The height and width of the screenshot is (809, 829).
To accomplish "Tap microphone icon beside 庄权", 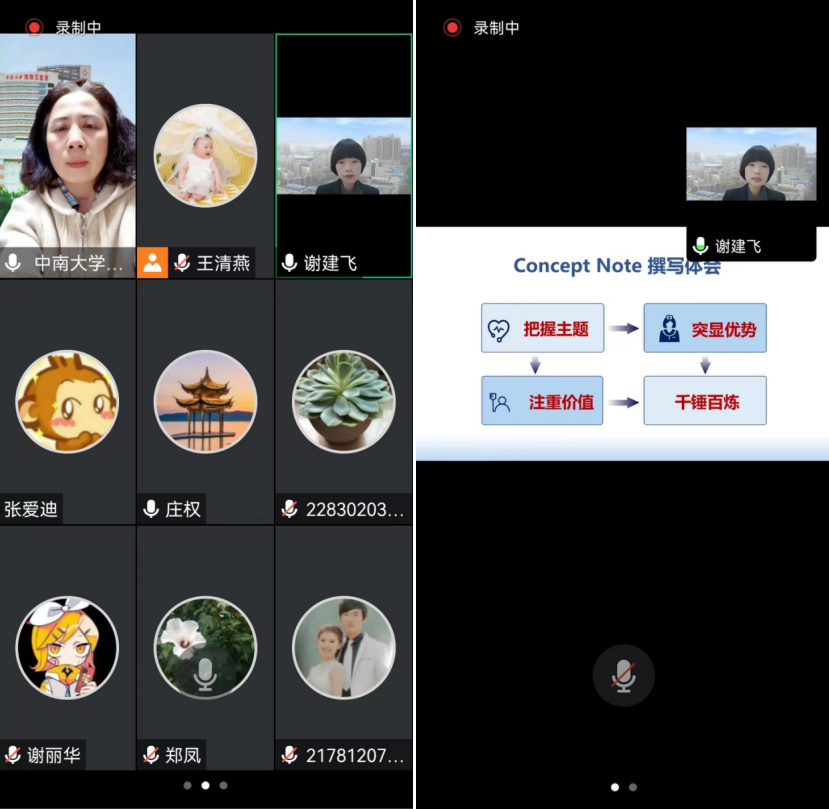I will pyautogui.click(x=151, y=509).
